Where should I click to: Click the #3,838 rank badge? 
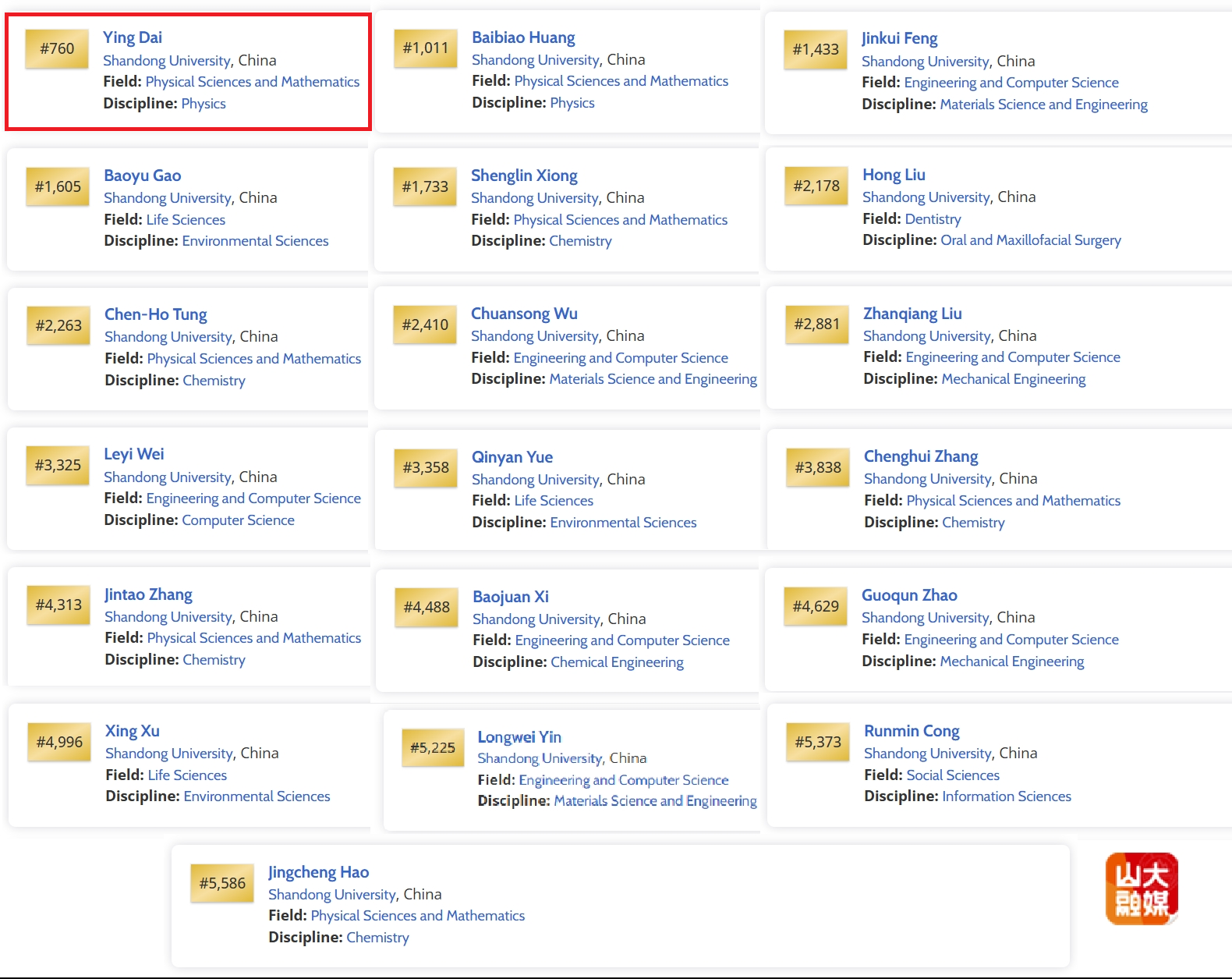click(x=818, y=468)
